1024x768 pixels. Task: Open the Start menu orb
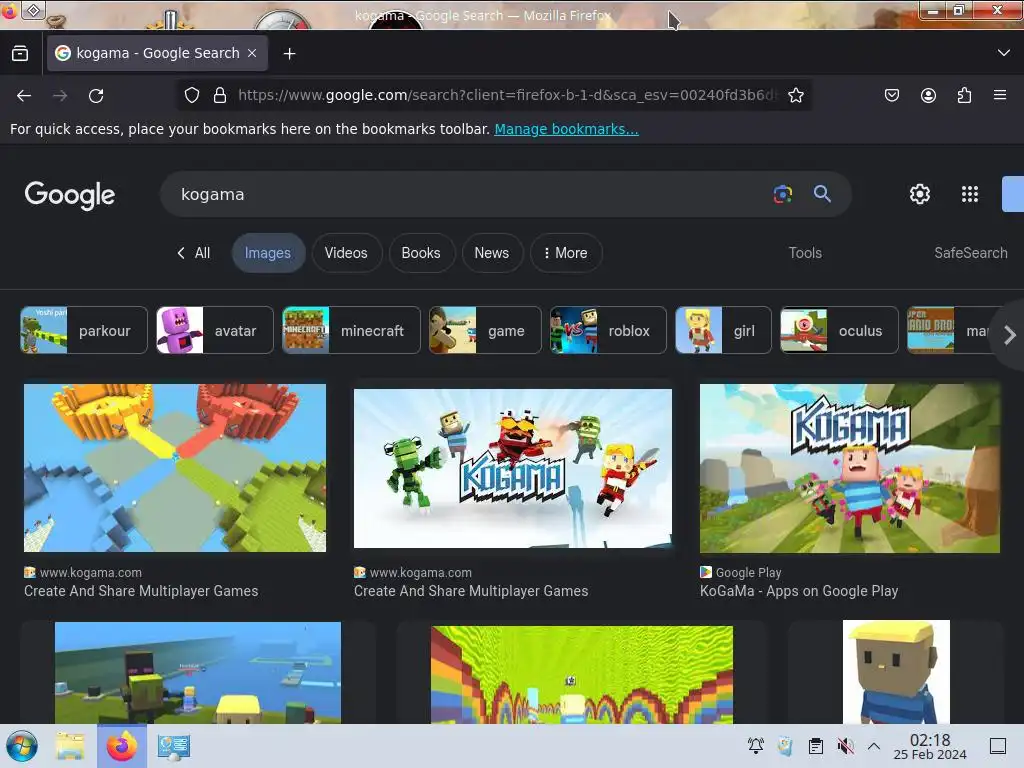pyautogui.click(x=22, y=746)
